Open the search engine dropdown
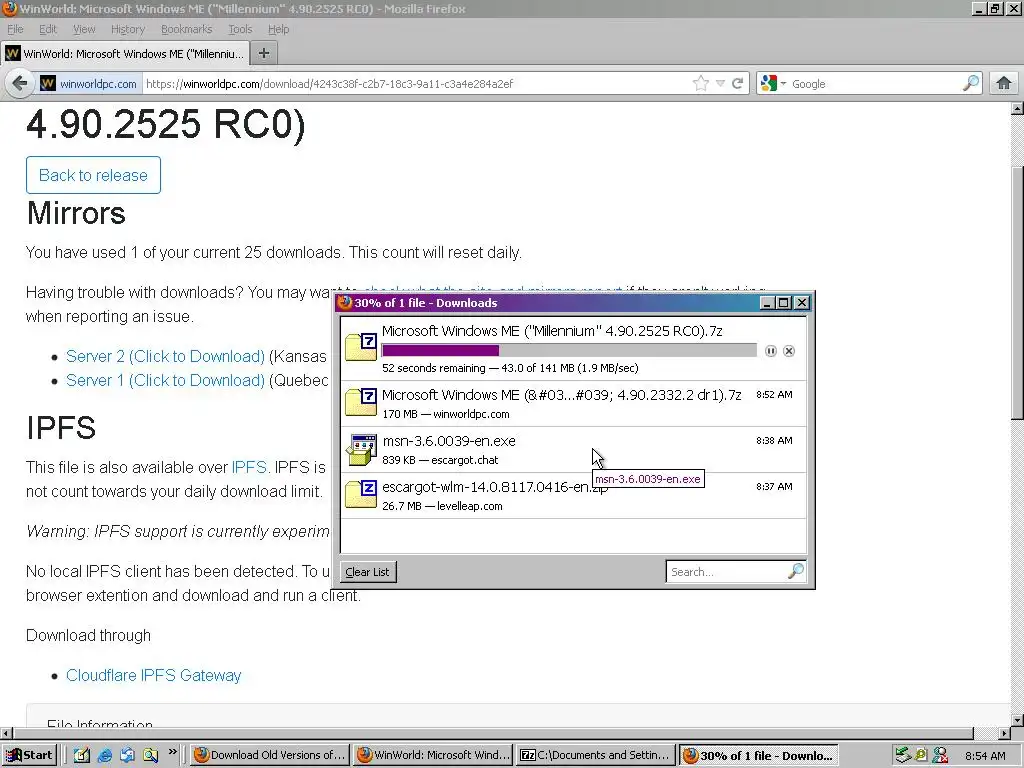Viewport: 1024px width, 768px height. [773, 84]
